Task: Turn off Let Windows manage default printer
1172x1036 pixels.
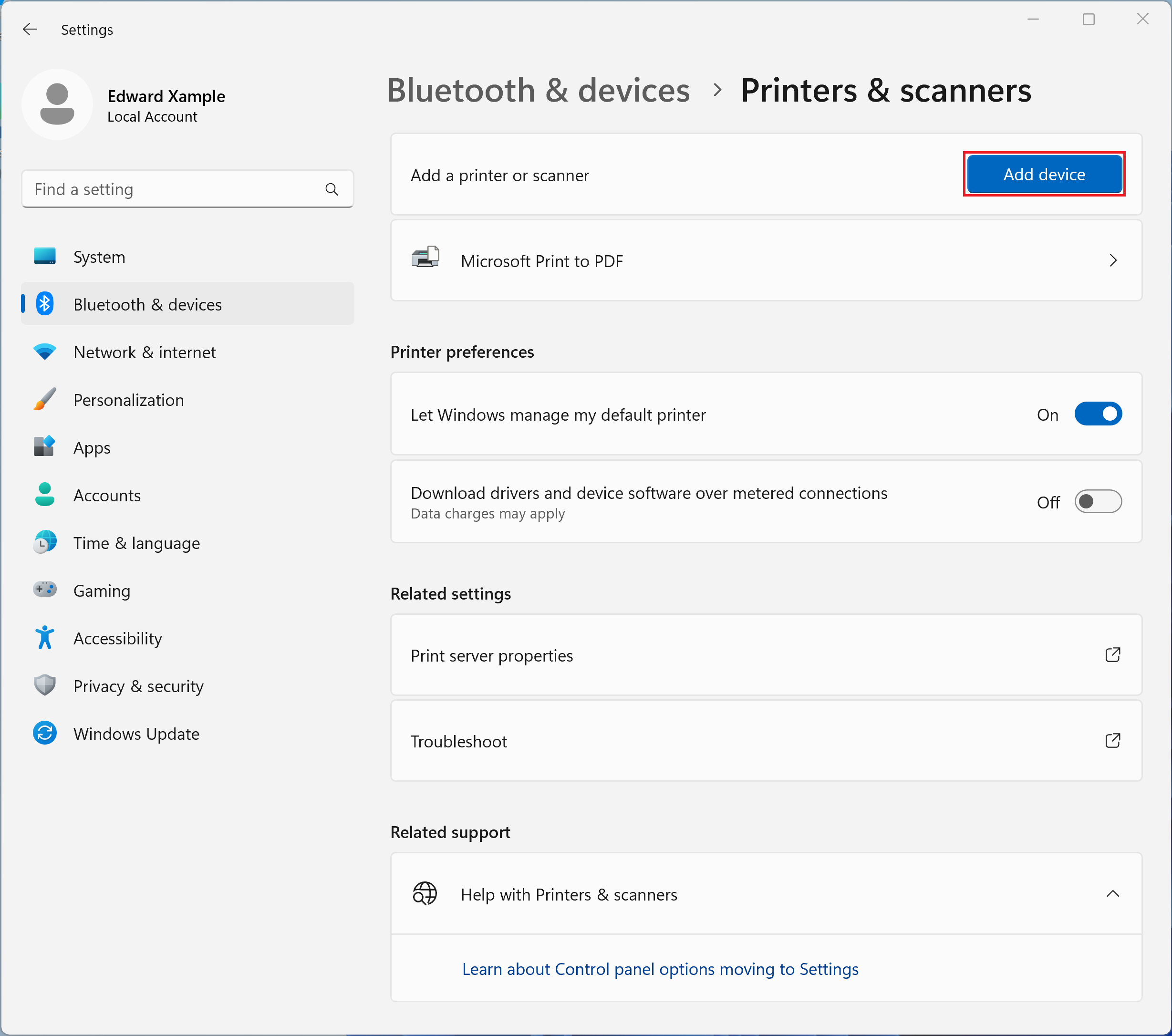Action: point(1098,414)
